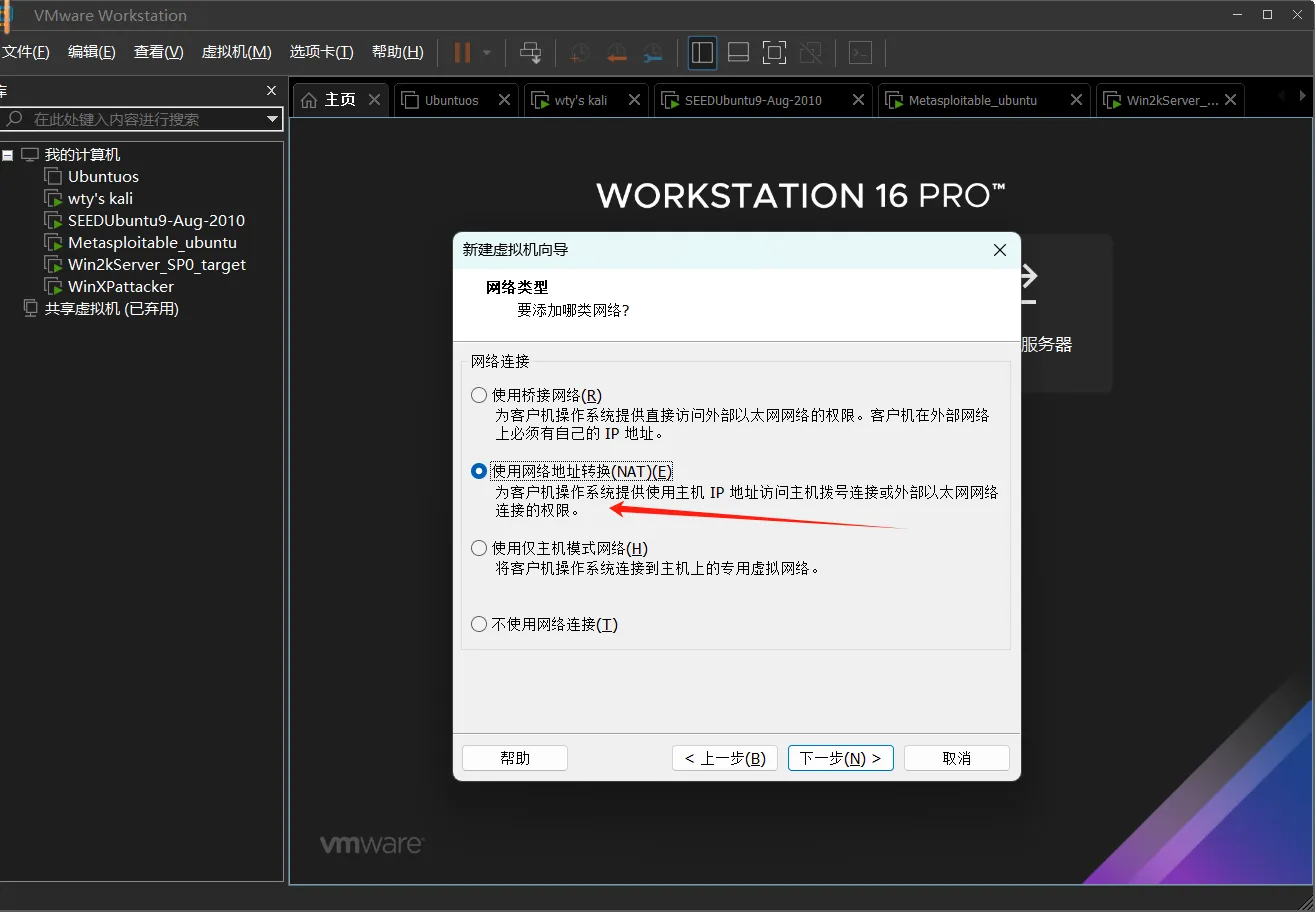Image resolution: width=1315 pixels, height=912 pixels.
Task: Select Metasploitable_ubuntu in the library tree
Action: [x=152, y=243]
